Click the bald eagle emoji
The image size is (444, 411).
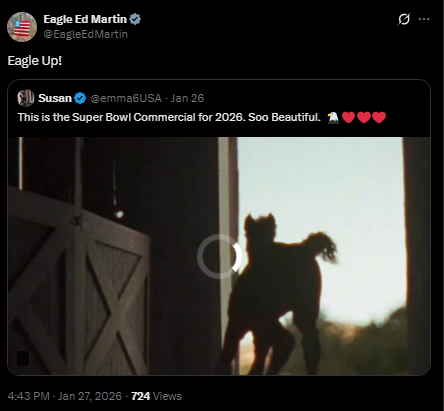(x=333, y=117)
